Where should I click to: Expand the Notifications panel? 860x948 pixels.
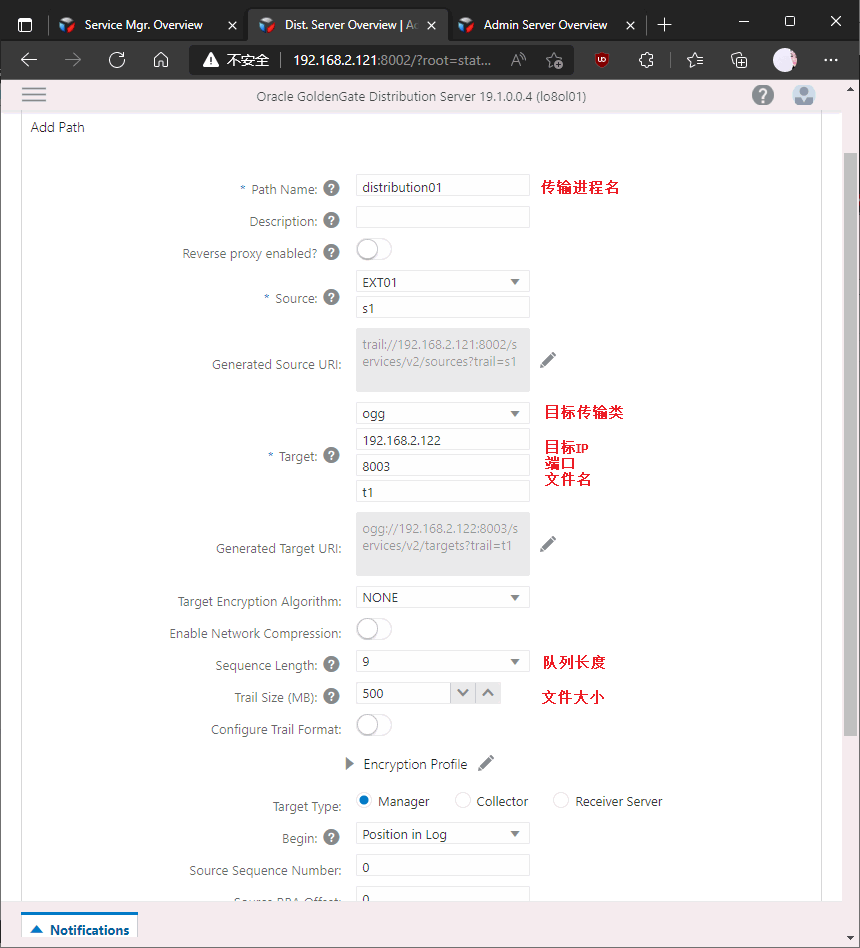(79, 929)
